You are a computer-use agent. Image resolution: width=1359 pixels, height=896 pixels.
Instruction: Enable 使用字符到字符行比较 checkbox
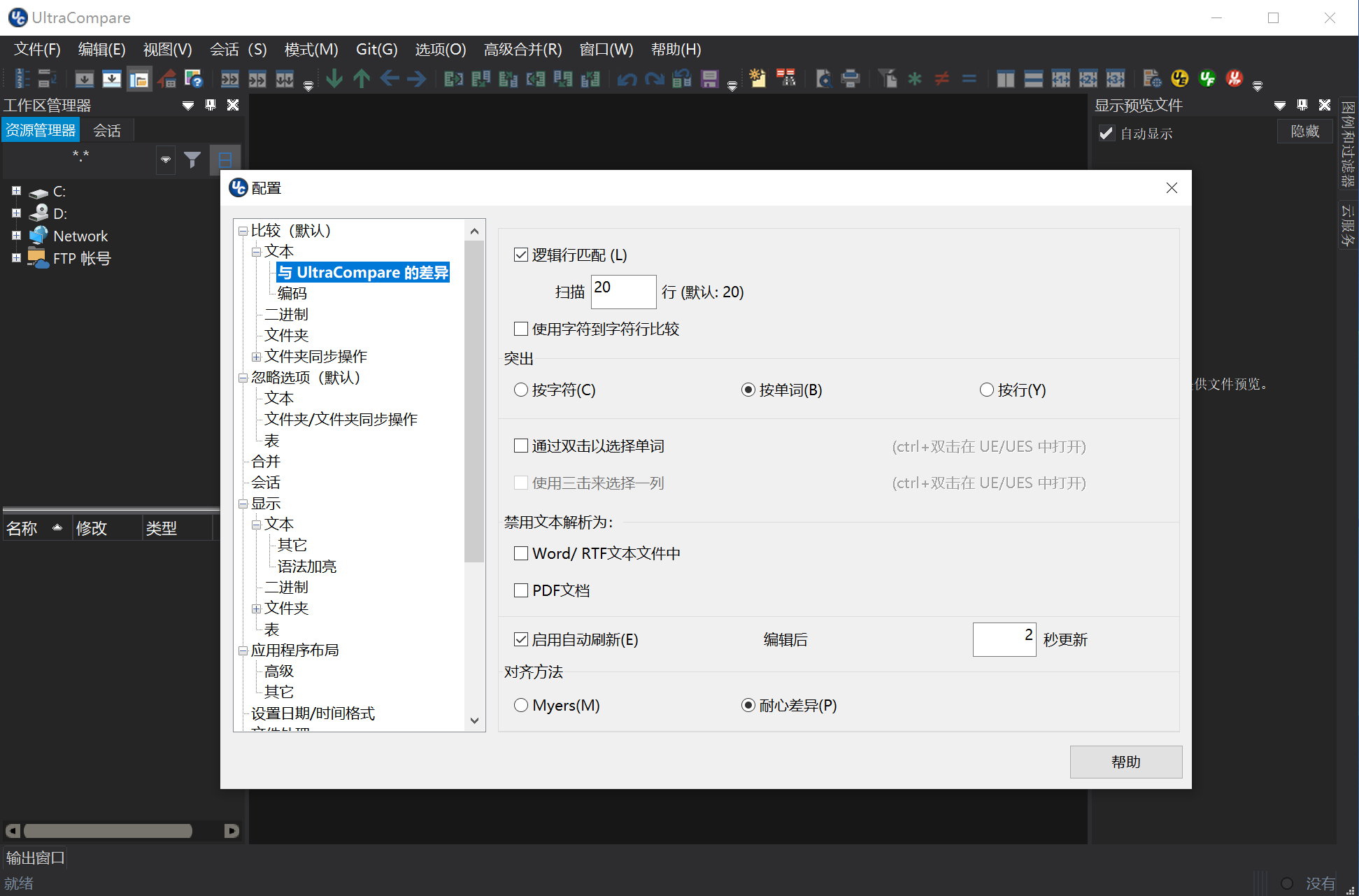(520, 329)
